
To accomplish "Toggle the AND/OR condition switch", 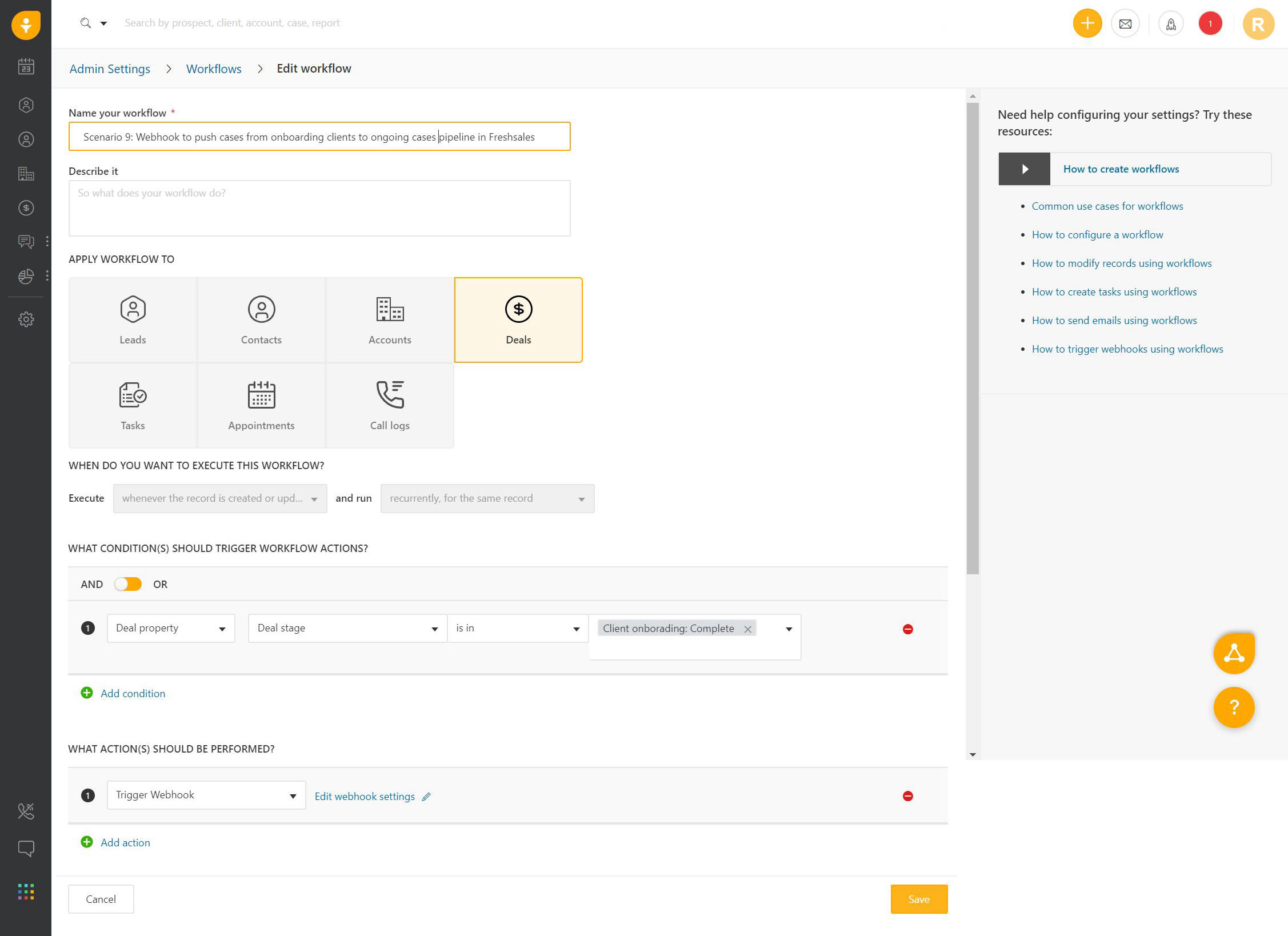I will coord(128,584).
